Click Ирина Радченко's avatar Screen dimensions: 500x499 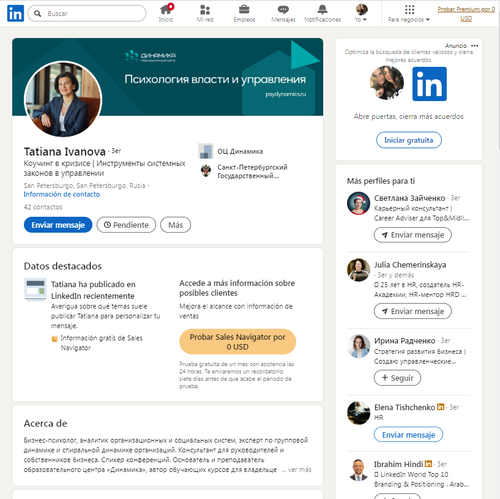pos(358,346)
